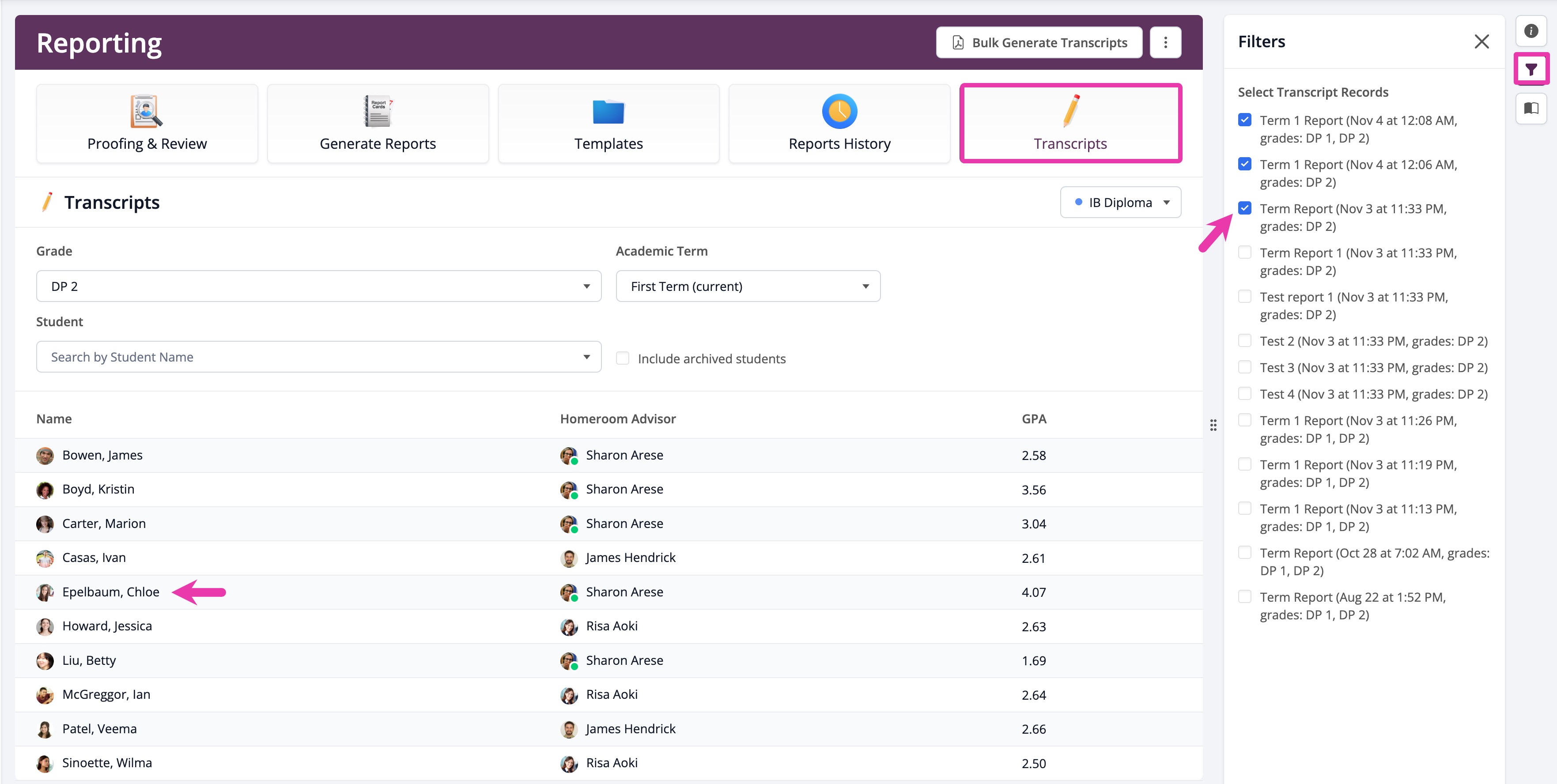
Task: Click the info icon in the right sidebar
Action: click(1532, 31)
